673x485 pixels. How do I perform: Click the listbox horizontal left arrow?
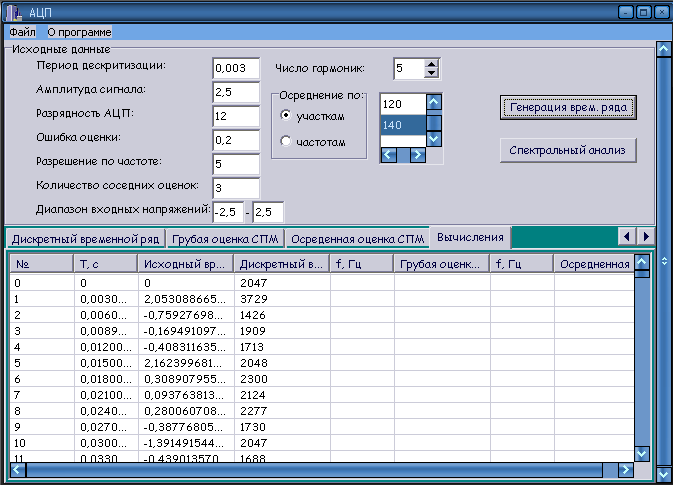[389, 155]
